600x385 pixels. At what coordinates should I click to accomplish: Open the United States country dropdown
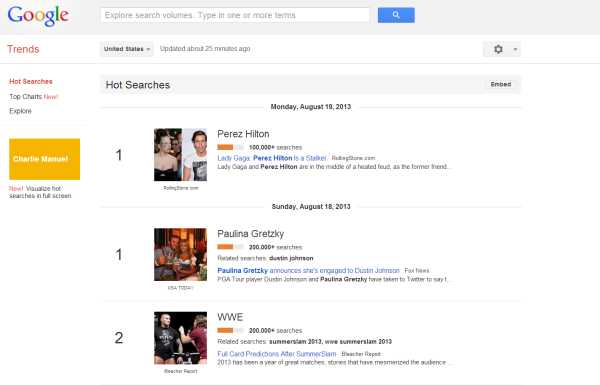(x=127, y=49)
